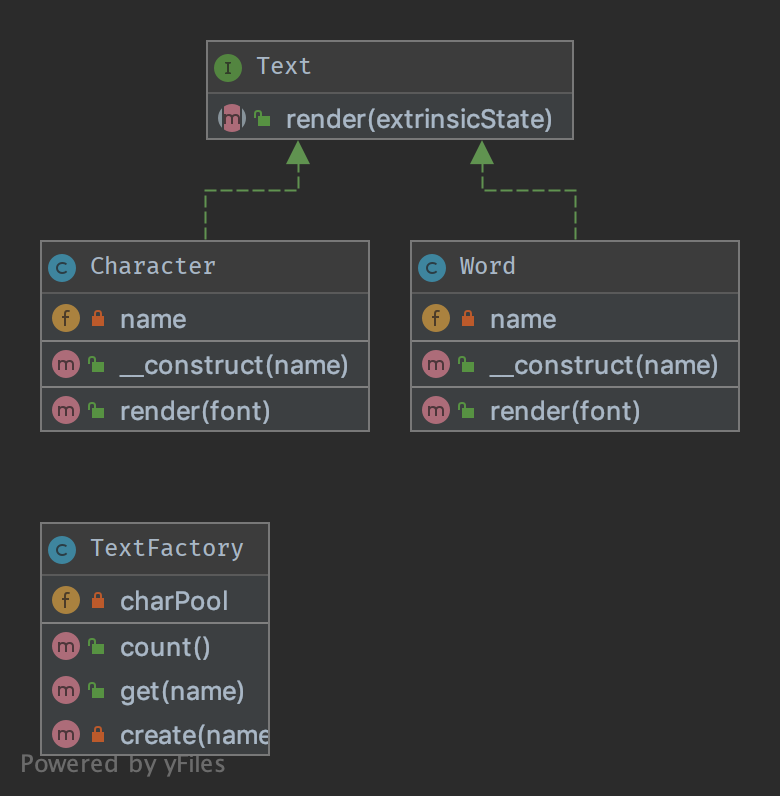Viewport: 780px width, 796px height.
Task: Click the public icon for count()
Action: pyautogui.click(x=96, y=646)
